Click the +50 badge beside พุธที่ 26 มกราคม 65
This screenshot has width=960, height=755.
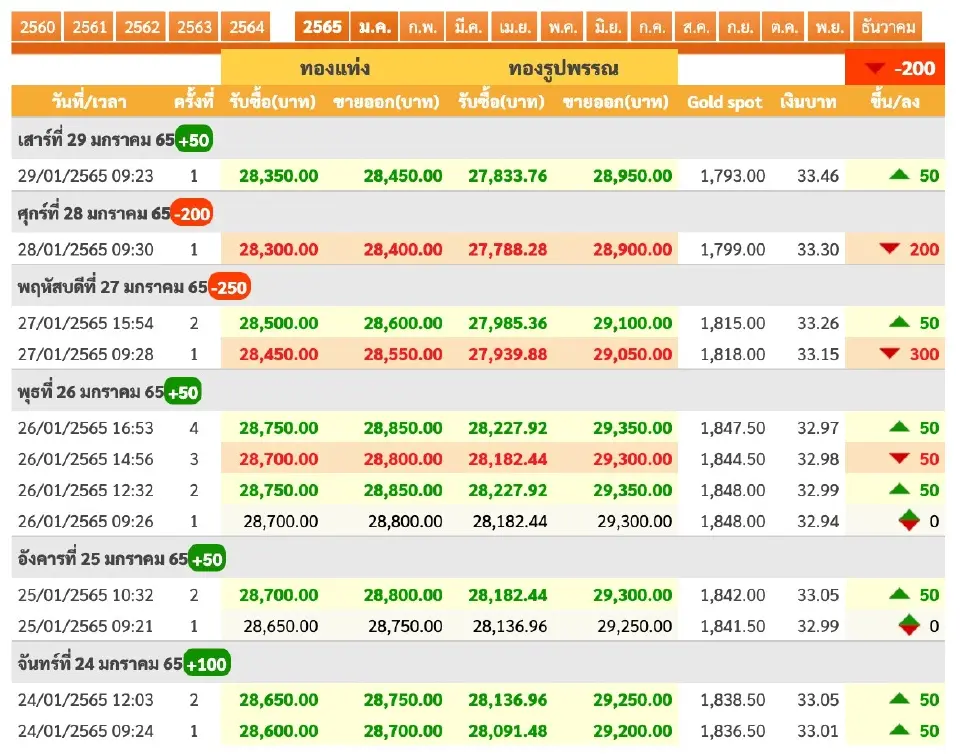[183, 391]
